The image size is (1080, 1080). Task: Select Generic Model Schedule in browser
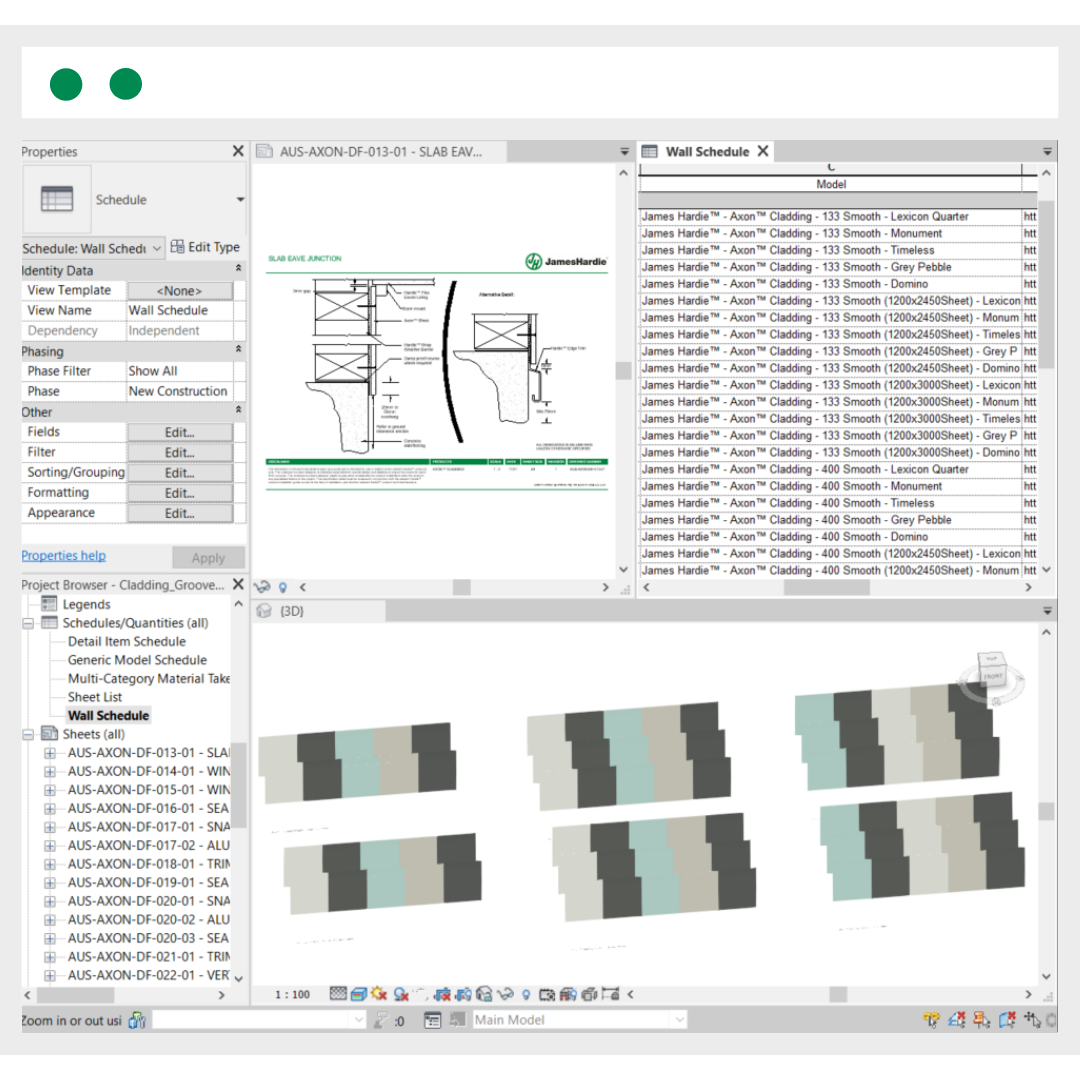click(x=137, y=660)
